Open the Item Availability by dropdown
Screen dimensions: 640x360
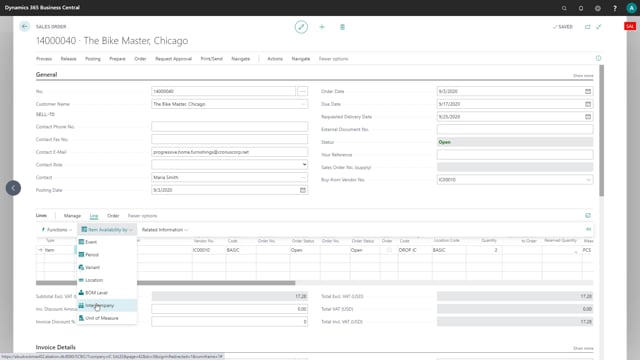tap(107, 230)
